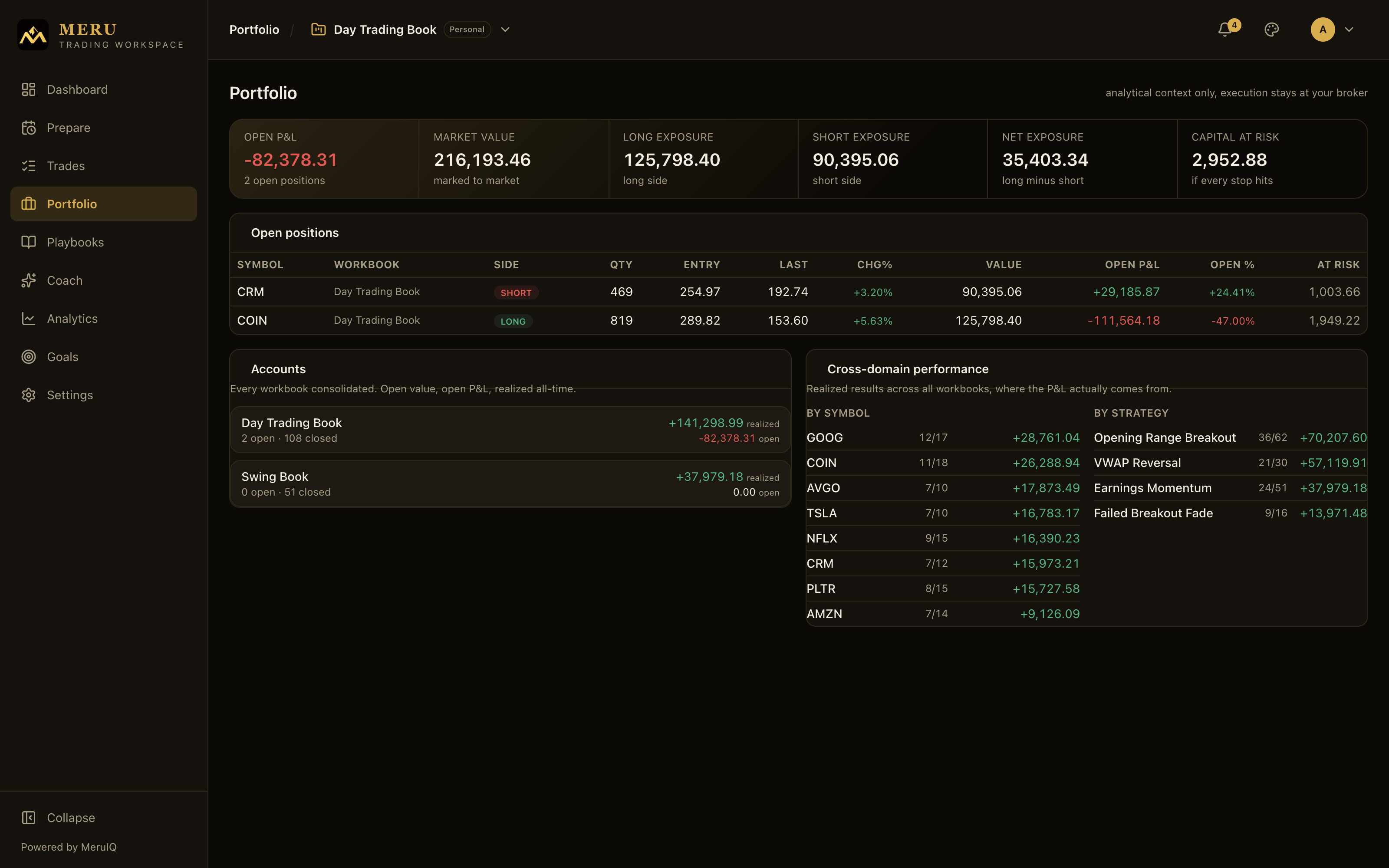Click the Meru mountain logo icon
The height and width of the screenshot is (868, 1389).
[33, 35]
